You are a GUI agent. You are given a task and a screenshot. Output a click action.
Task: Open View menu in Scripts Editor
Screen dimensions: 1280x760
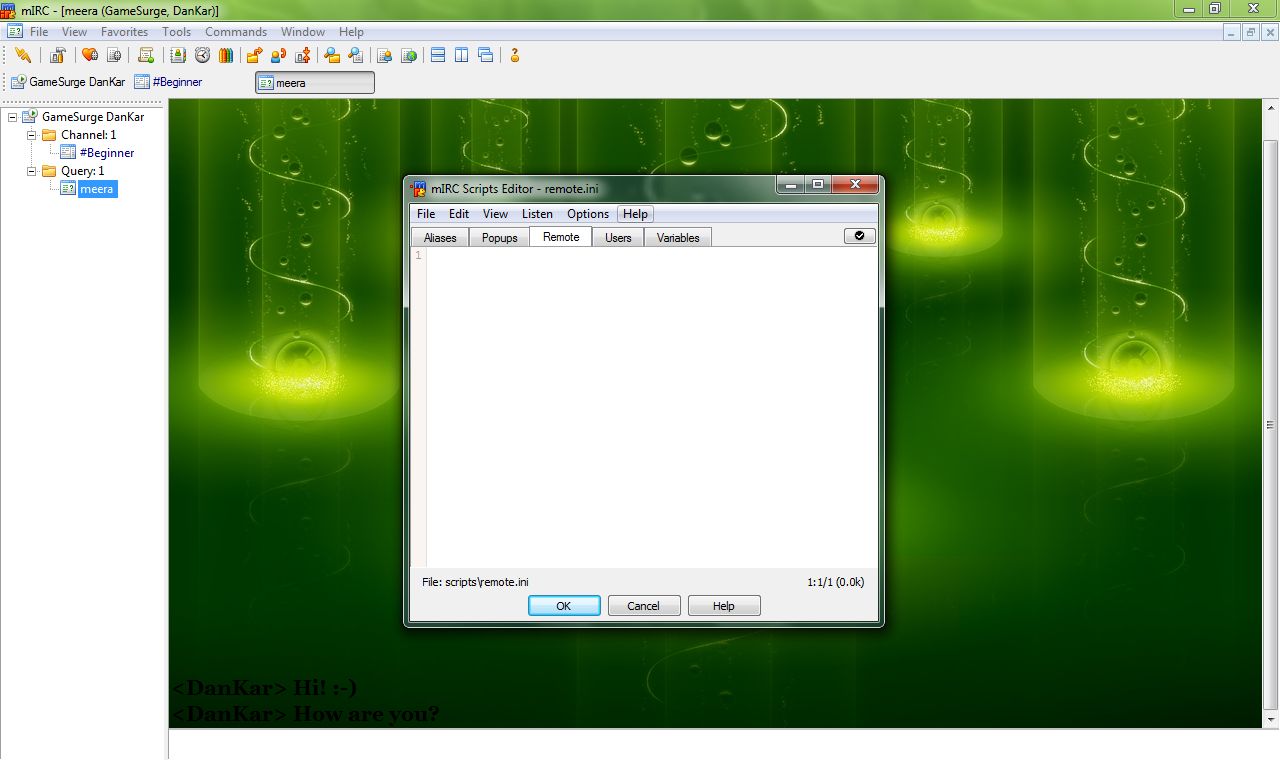[x=495, y=214]
